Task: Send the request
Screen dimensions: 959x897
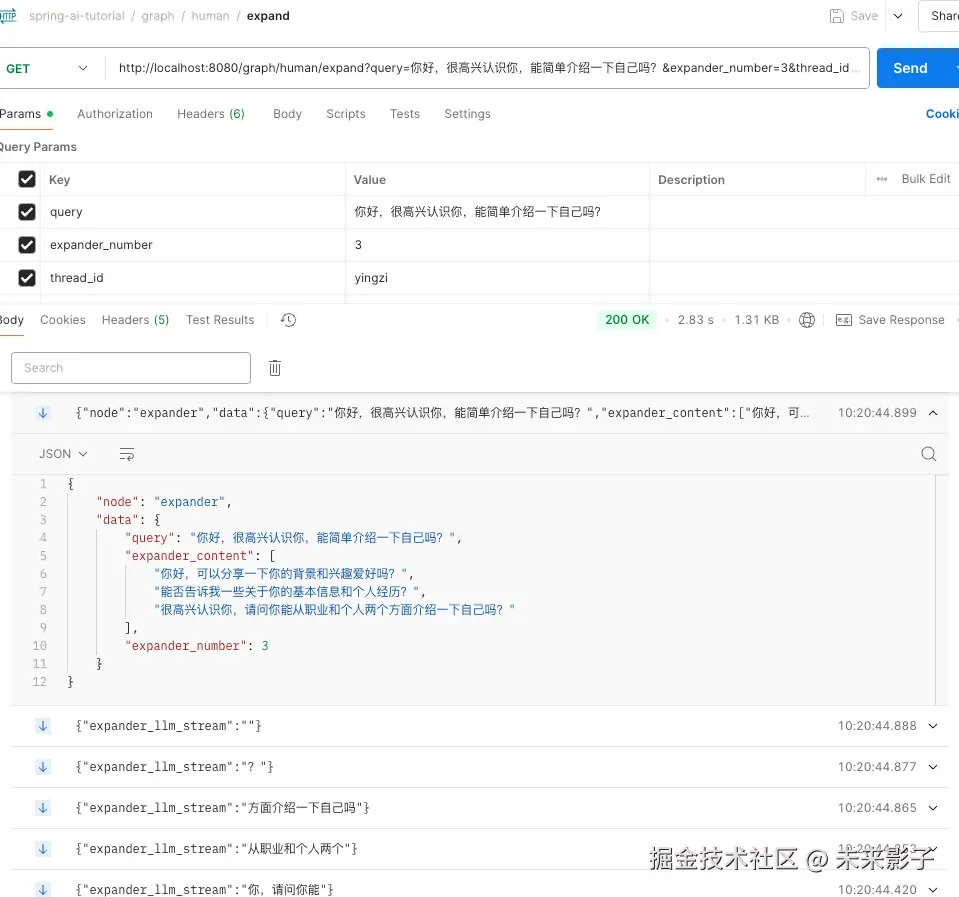Action: [910, 68]
